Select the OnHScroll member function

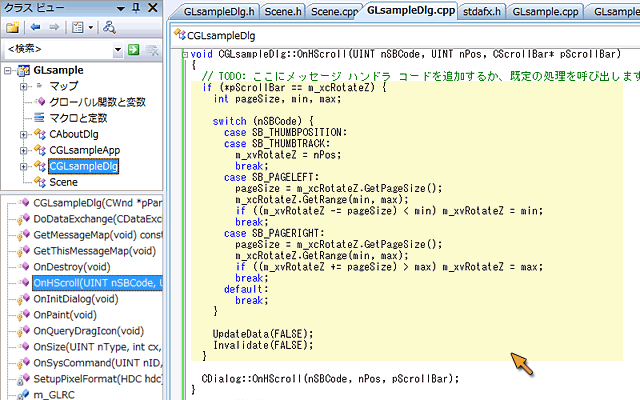[x=98, y=283]
